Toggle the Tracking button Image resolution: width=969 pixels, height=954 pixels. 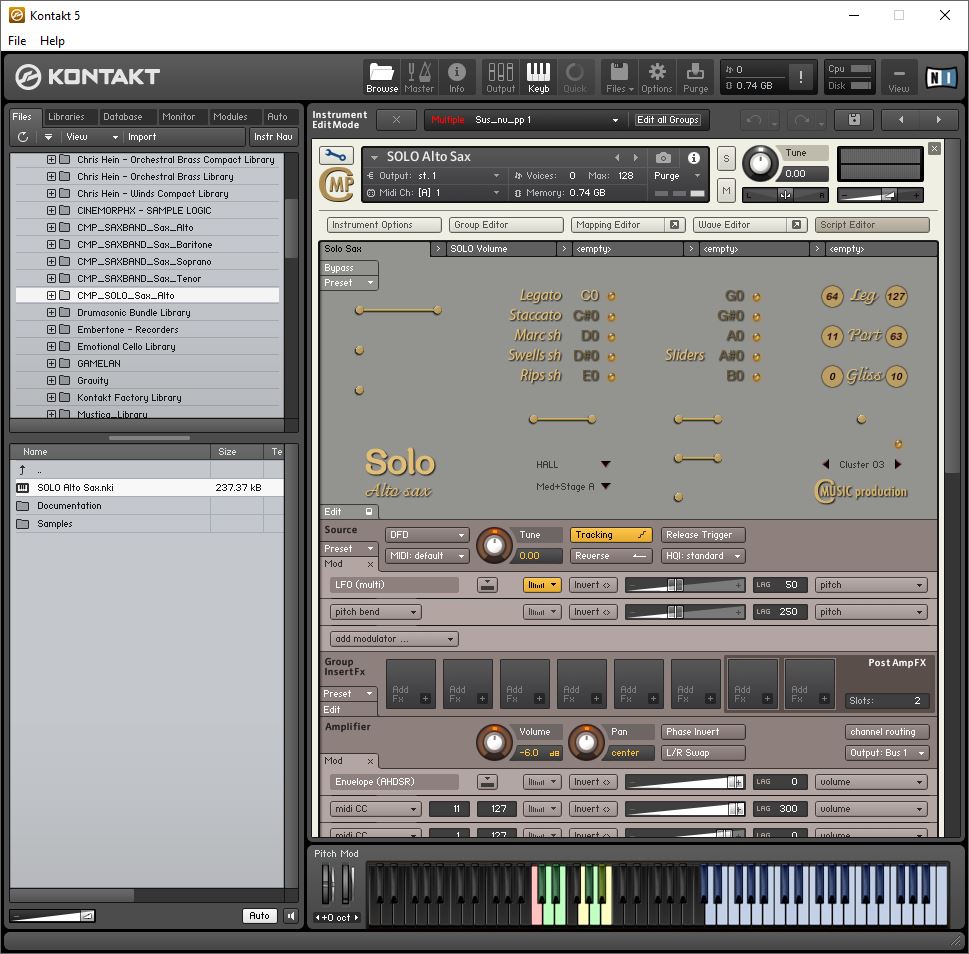(611, 534)
